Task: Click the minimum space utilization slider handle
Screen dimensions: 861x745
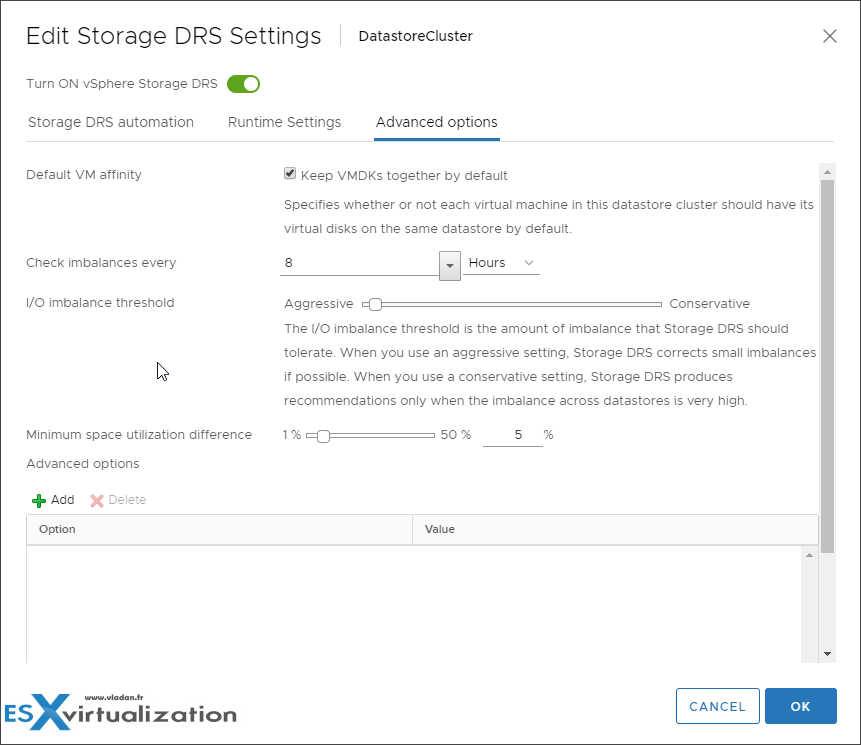Action: [322, 436]
